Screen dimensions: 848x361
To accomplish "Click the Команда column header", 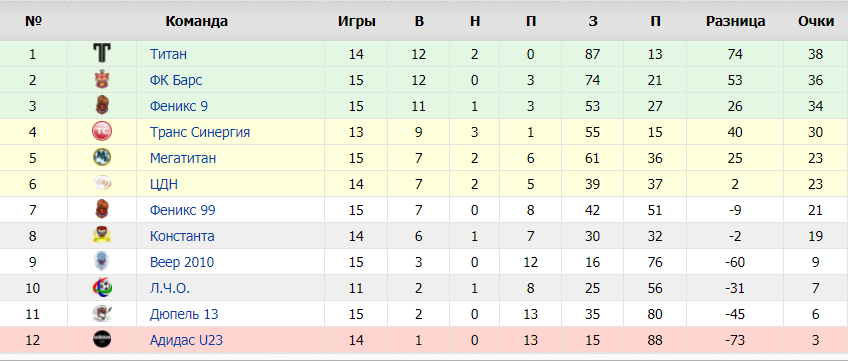I will (196, 22).
